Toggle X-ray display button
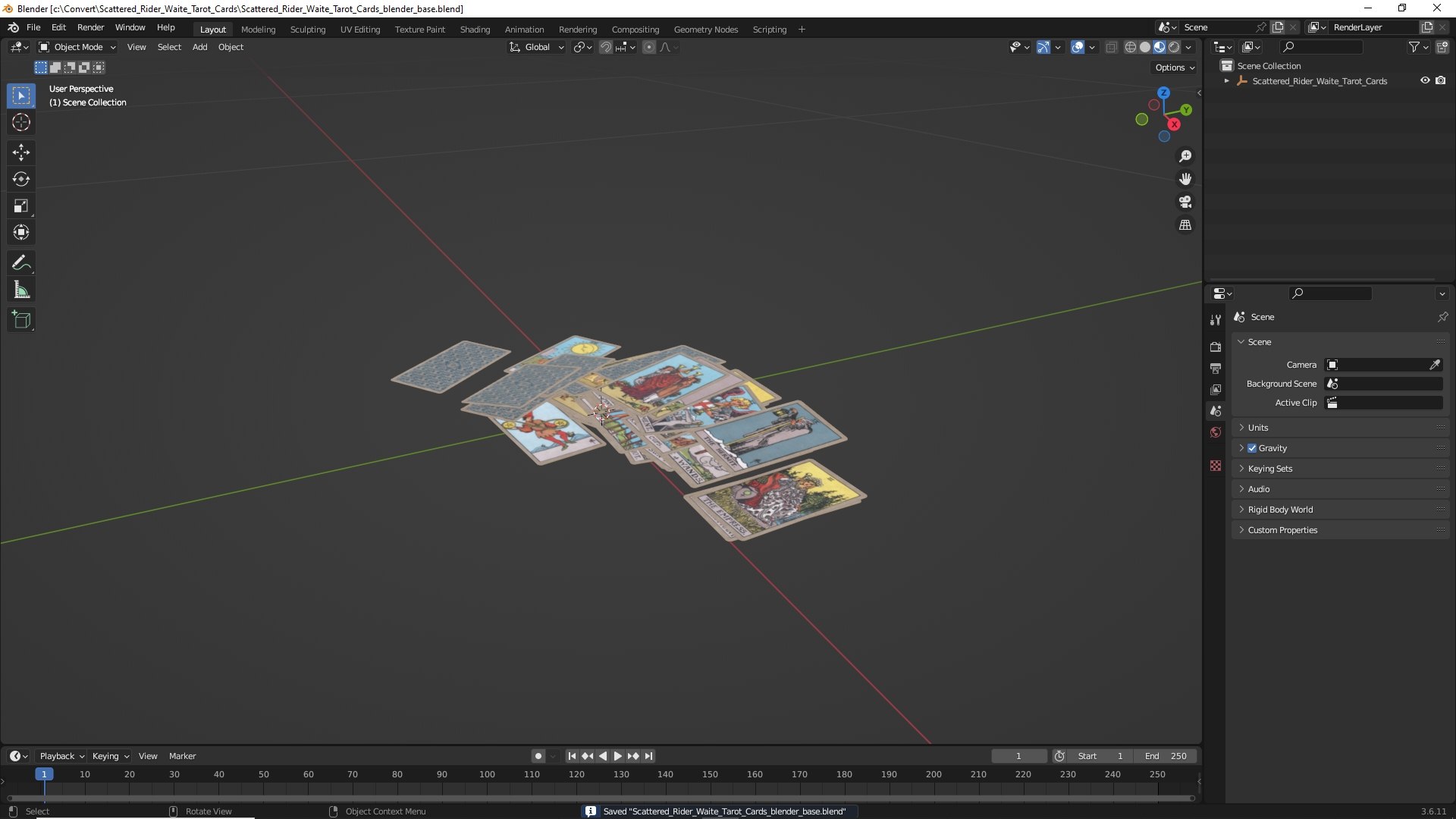The width and height of the screenshot is (1456, 819). coord(1111,47)
